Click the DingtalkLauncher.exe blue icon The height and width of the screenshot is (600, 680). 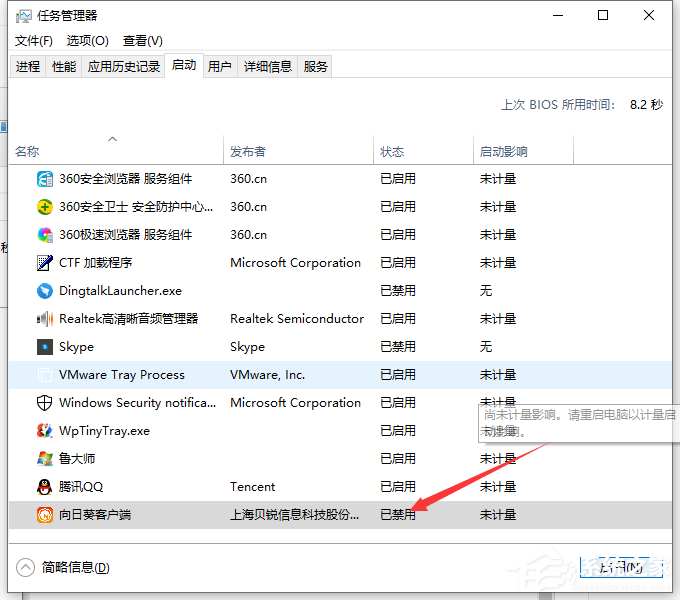45,290
